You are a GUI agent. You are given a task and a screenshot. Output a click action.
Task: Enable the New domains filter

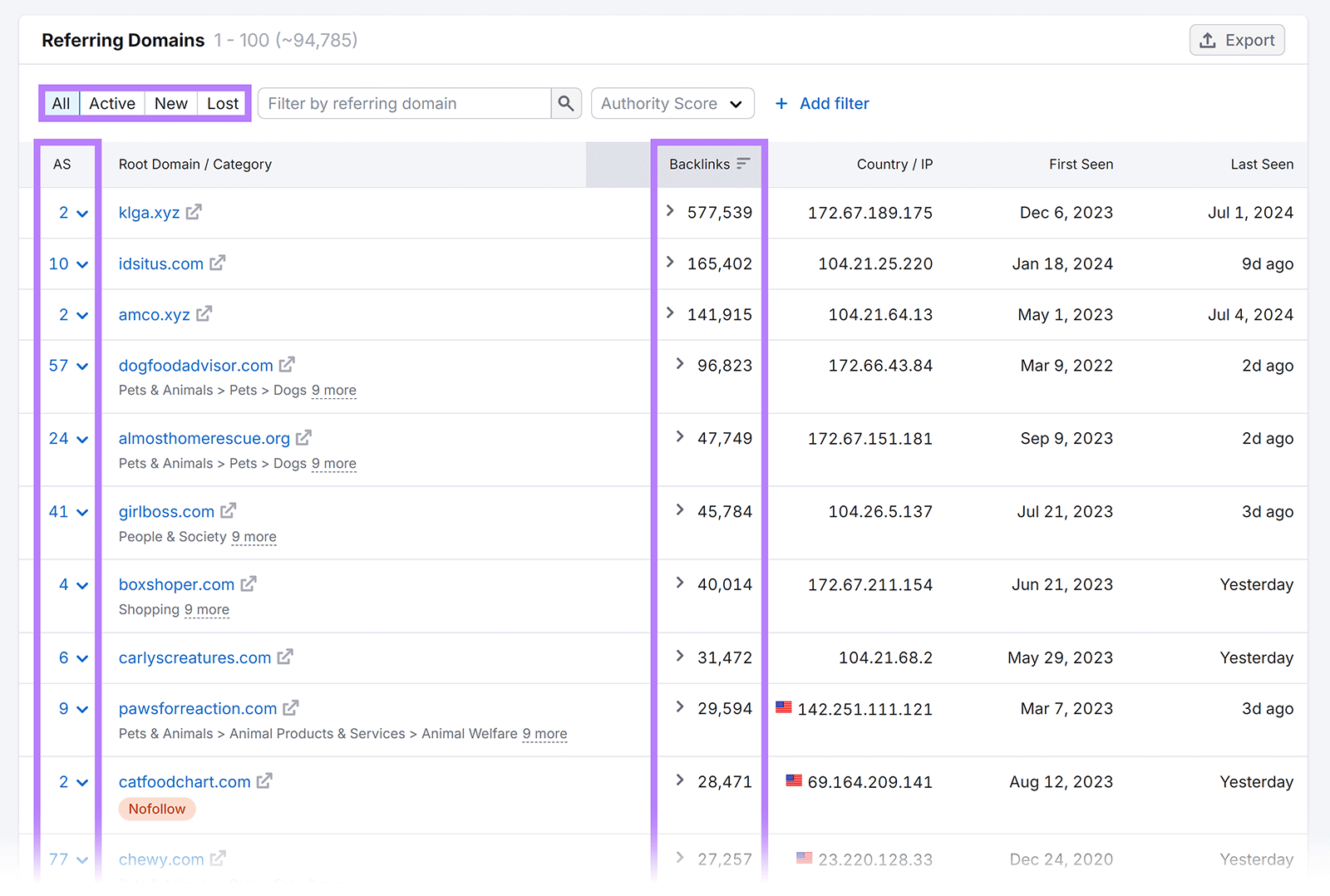pos(170,103)
